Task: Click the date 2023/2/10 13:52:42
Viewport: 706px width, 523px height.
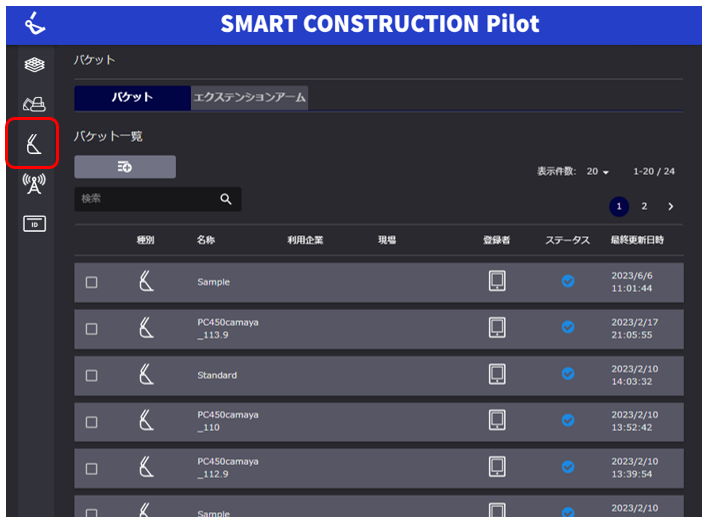Action: tap(634, 421)
